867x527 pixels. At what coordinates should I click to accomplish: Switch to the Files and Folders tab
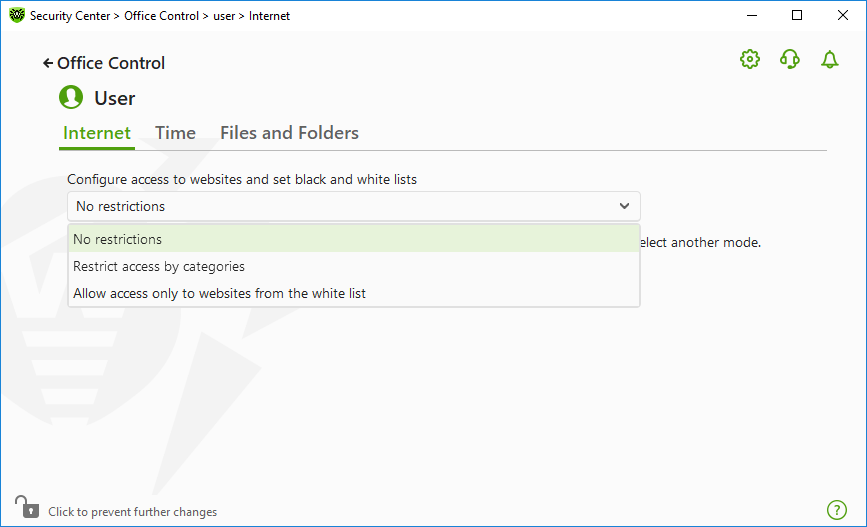click(289, 133)
